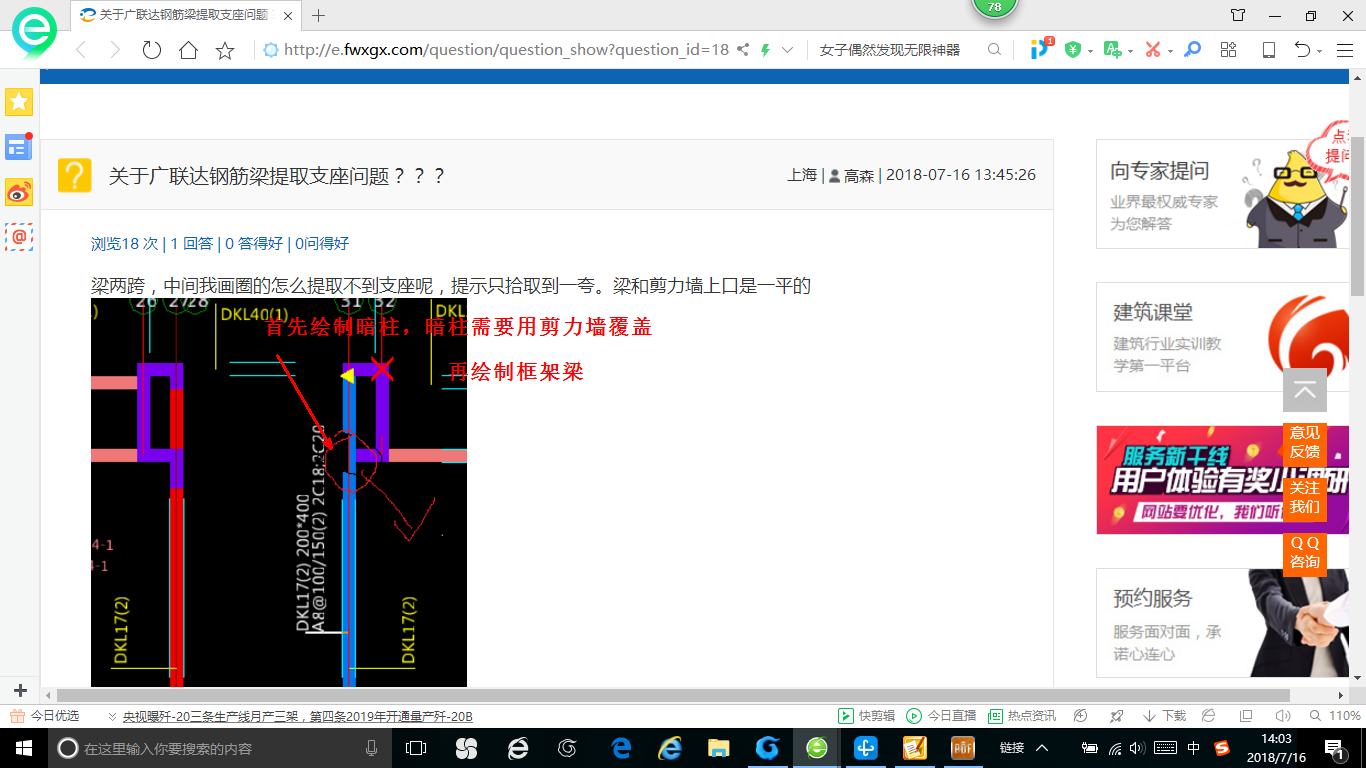Click the back-to-top arrow button
This screenshot has height=768, width=1366.
click(x=1305, y=390)
